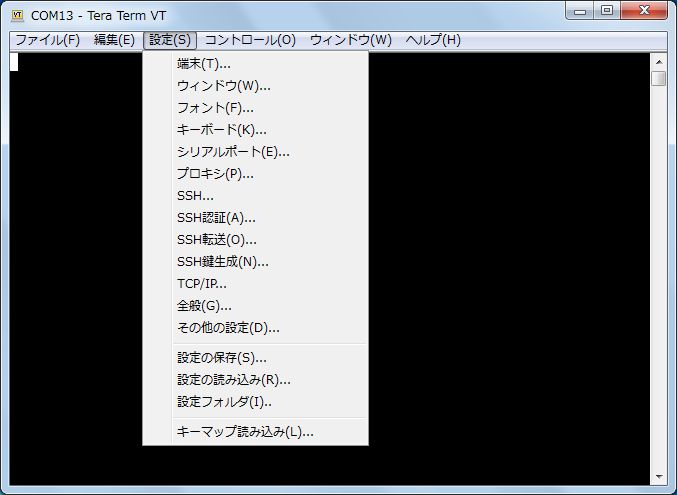
Task: Open フォント(F)... settings
Action: pyautogui.click(x=256, y=108)
